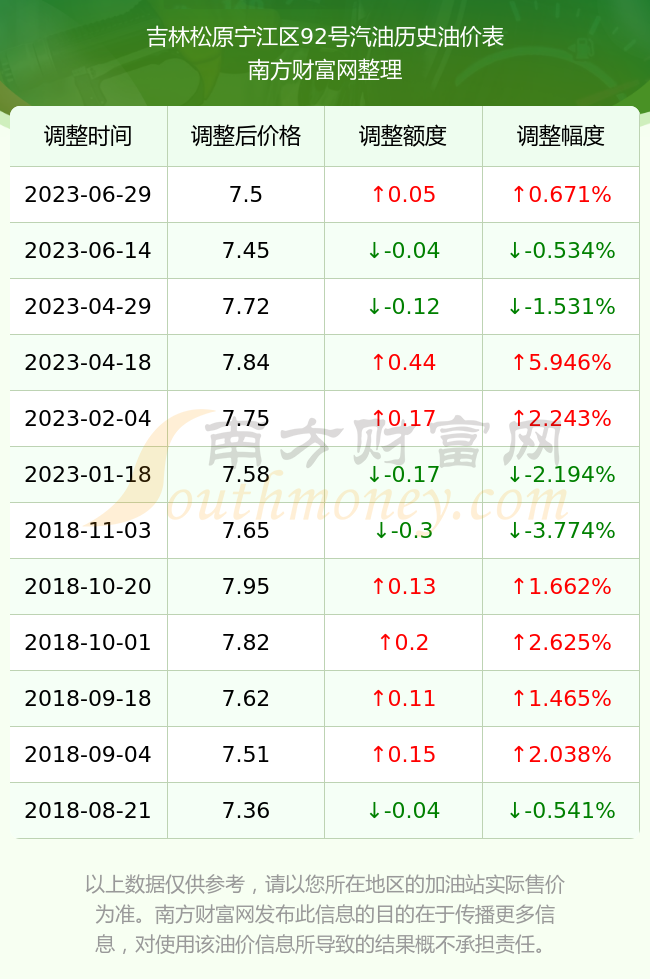Click the ↓-3.774% percentage cell
Image resolution: width=650 pixels, height=980 pixels.
coord(561,531)
